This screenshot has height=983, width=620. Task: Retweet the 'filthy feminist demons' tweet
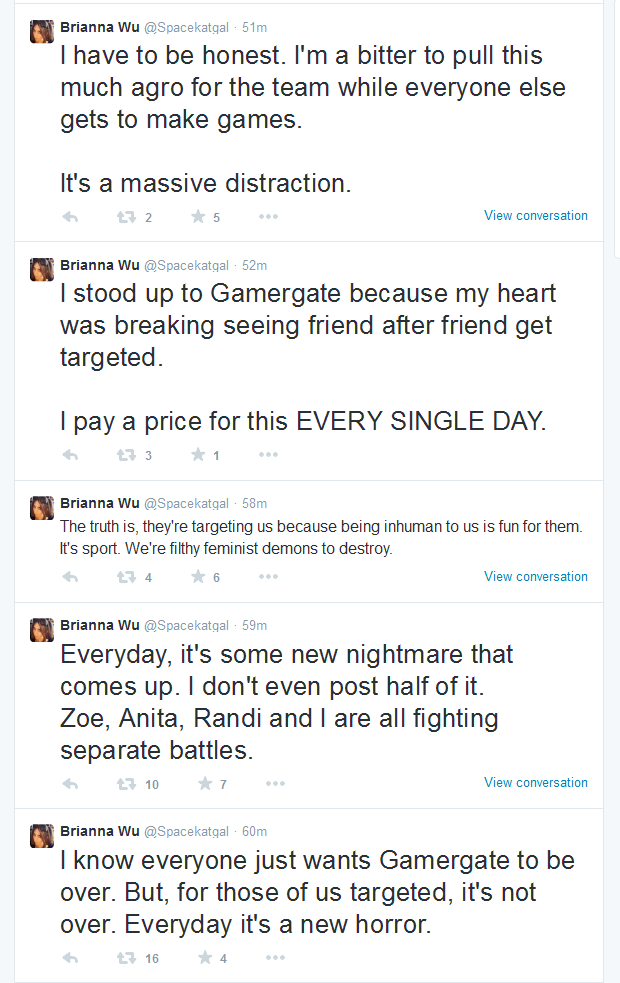pos(127,577)
